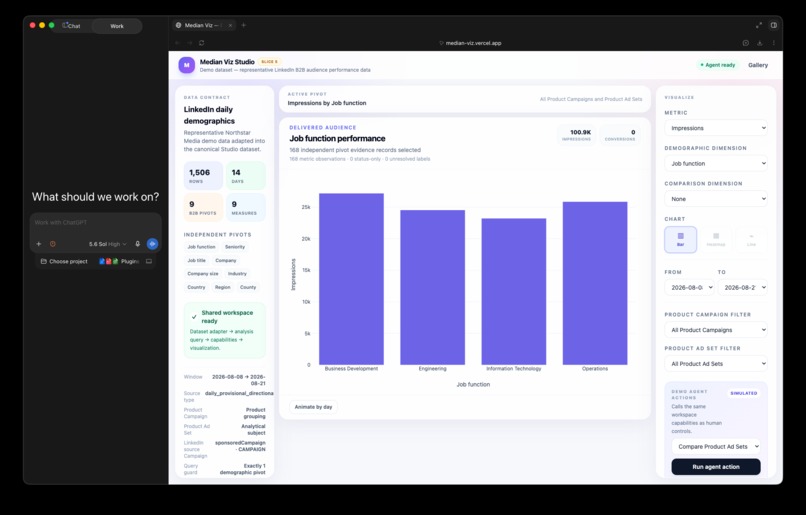Click the 14 days stat card
This screenshot has height=515, width=806.
tap(246, 176)
